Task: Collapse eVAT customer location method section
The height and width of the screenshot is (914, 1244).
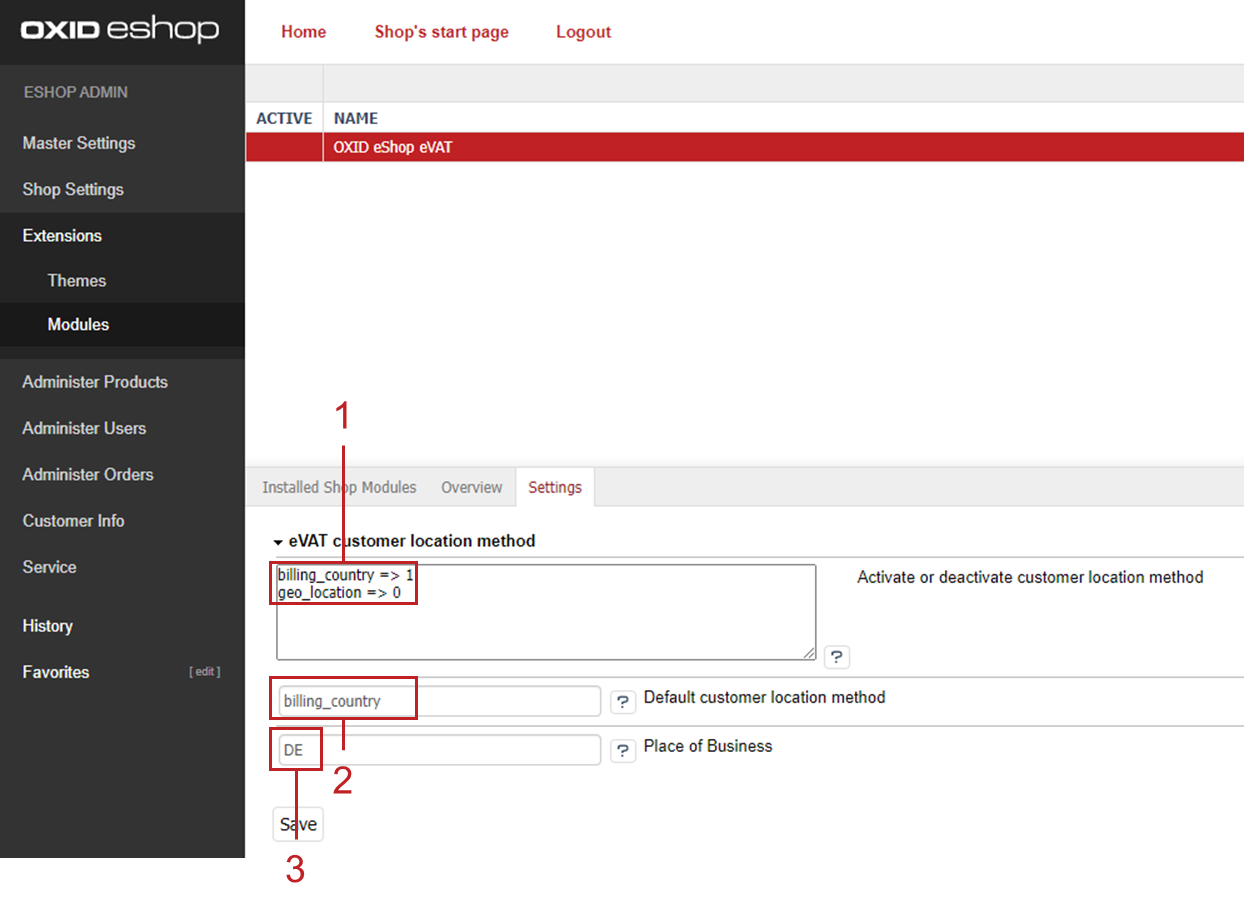Action: [x=279, y=542]
